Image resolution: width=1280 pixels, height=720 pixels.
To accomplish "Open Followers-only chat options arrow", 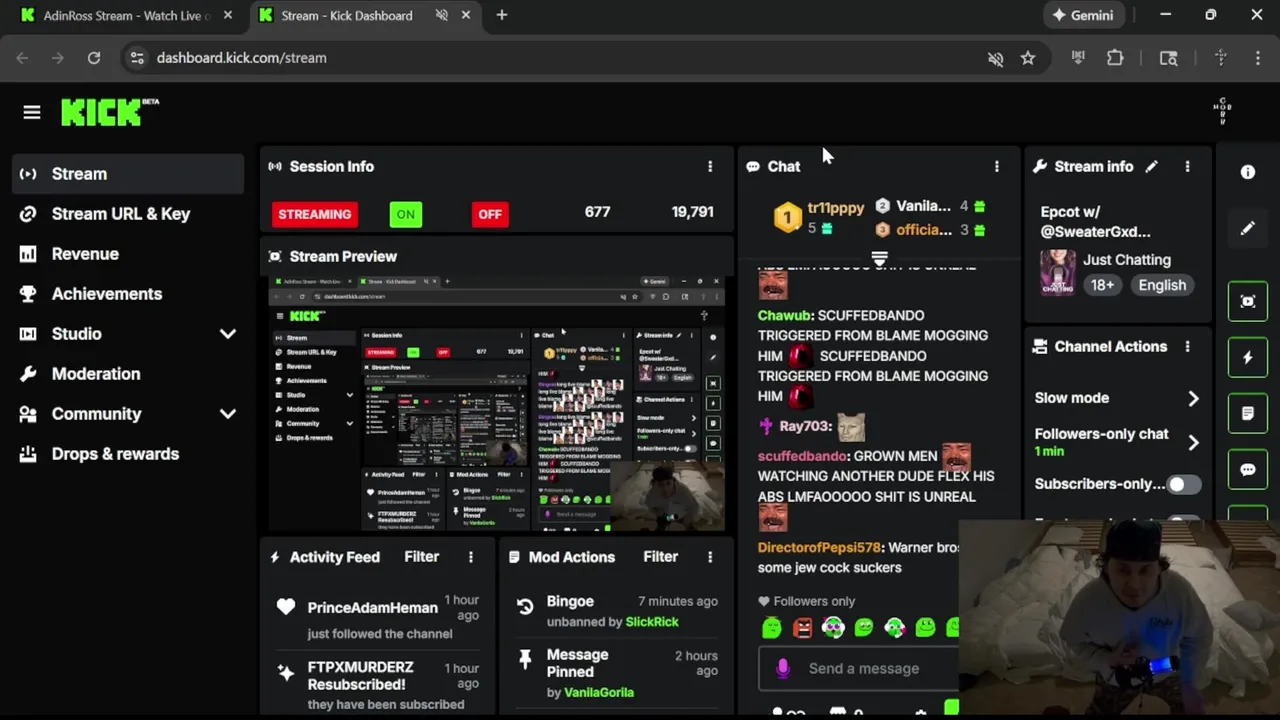I will pos(1193,442).
